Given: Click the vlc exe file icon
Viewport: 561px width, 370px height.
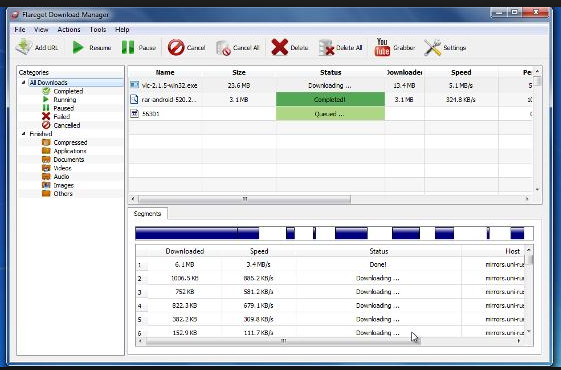Looking at the screenshot, I should [134, 85].
